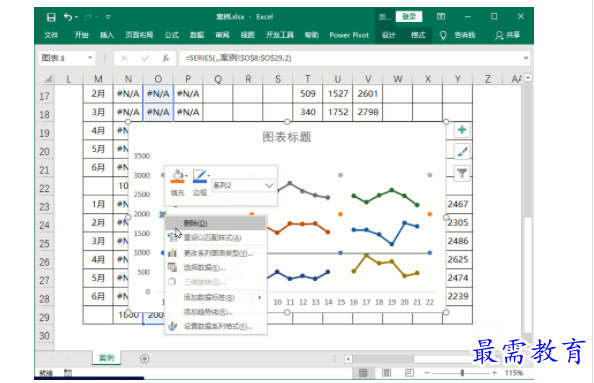The width and height of the screenshot is (594, 383).
Task: Open the Insert ribbon tab
Action: coord(107,35)
